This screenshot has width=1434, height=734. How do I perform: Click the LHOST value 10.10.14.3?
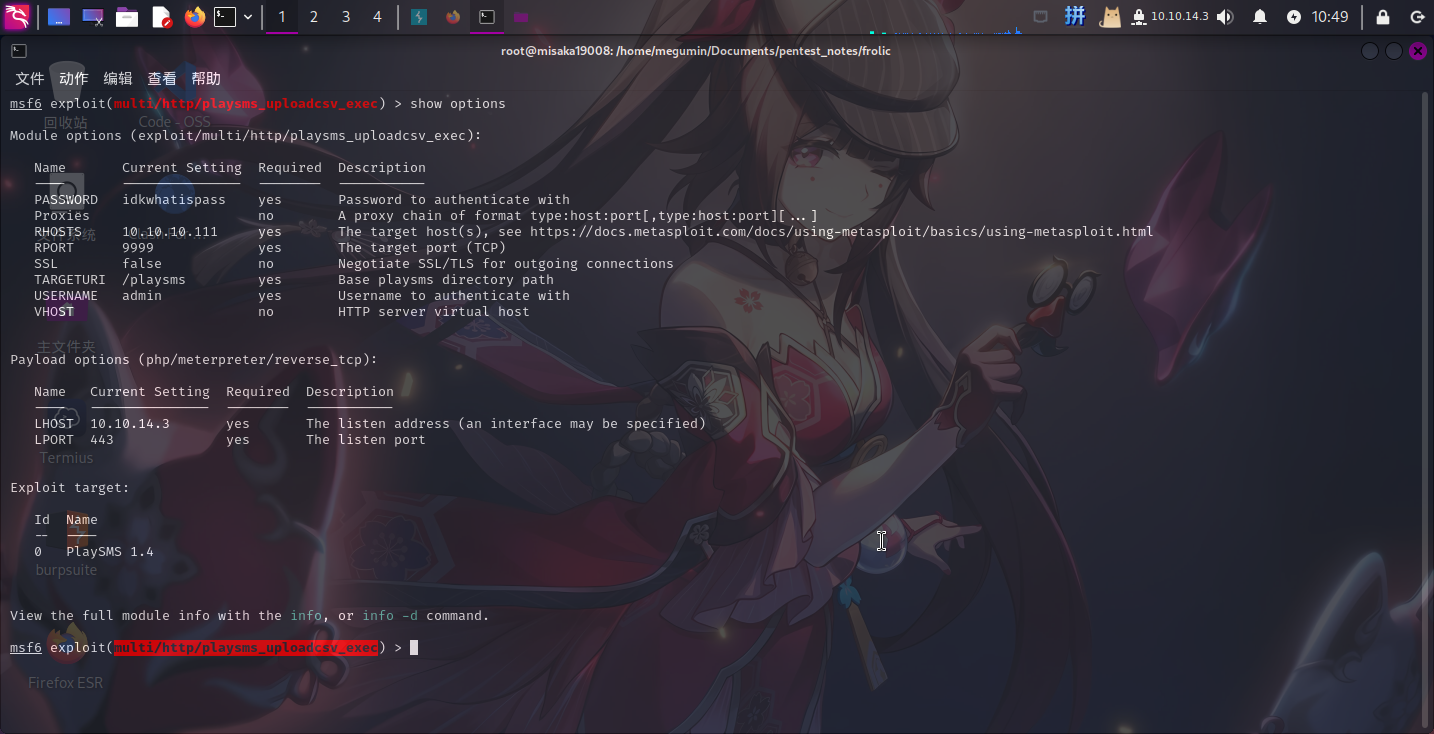130,424
